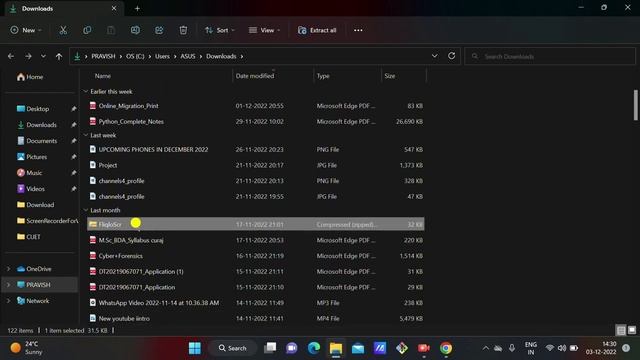Select PRAVISH in the navigation pane

(x=40, y=284)
